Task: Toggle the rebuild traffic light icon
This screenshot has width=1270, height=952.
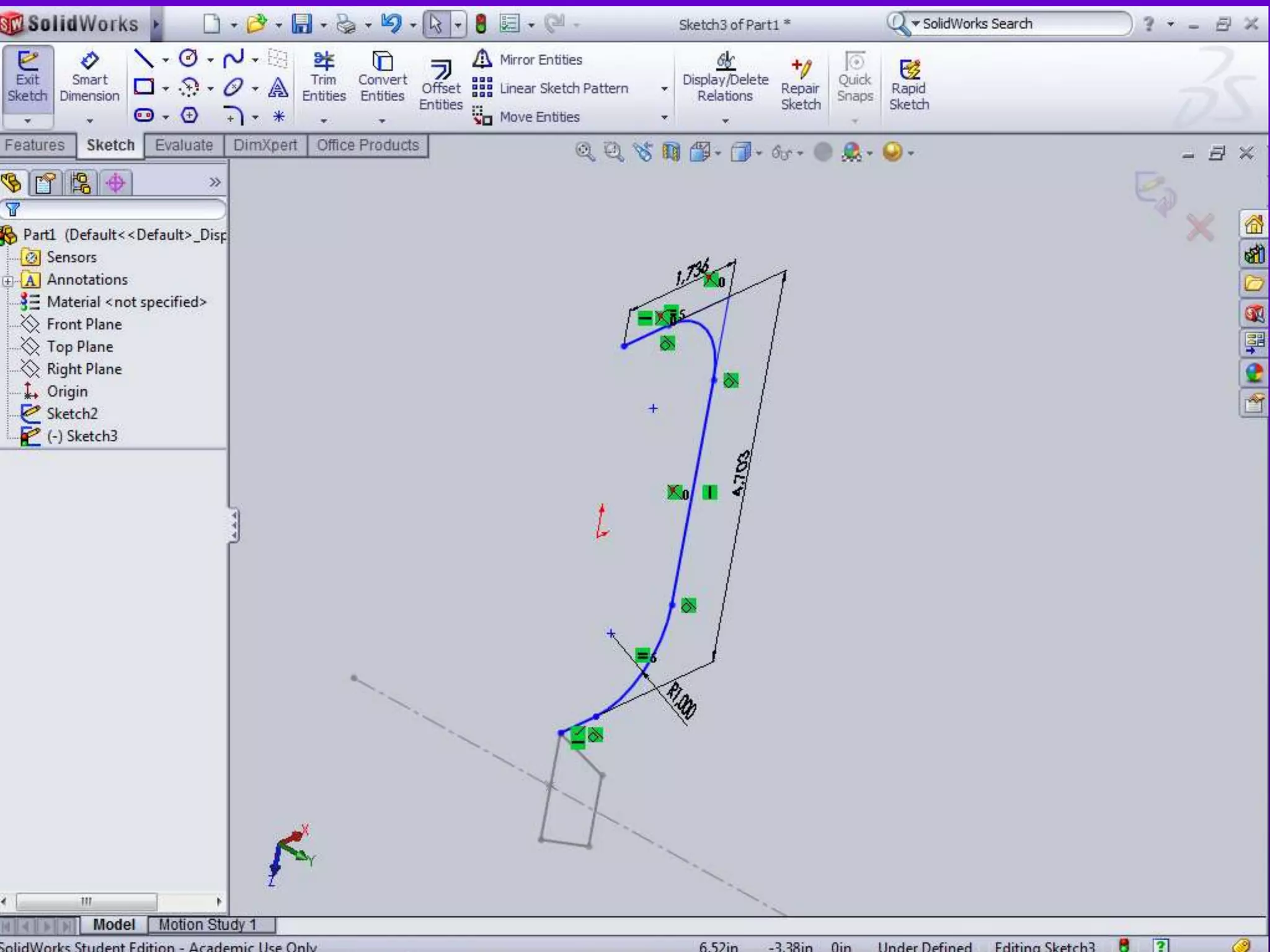Action: [481, 24]
